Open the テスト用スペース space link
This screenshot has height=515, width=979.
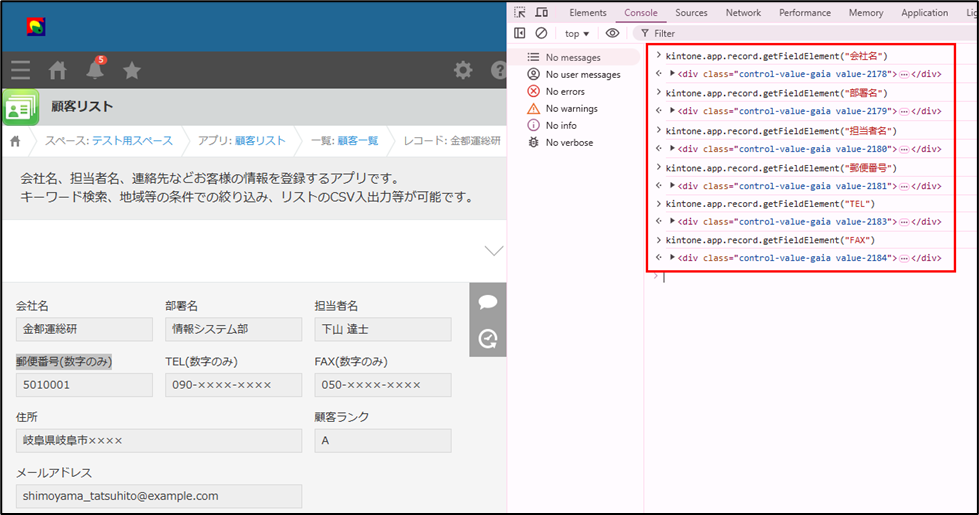132,141
